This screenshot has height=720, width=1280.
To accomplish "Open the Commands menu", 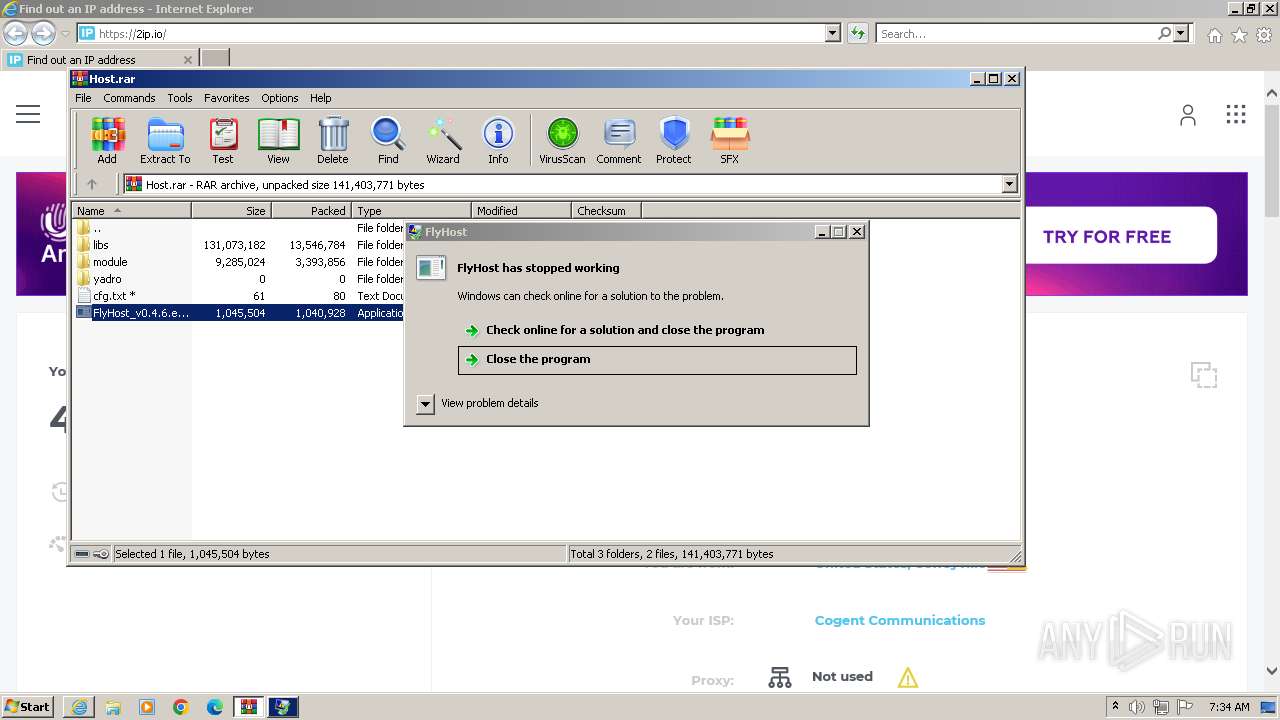I will point(129,98).
